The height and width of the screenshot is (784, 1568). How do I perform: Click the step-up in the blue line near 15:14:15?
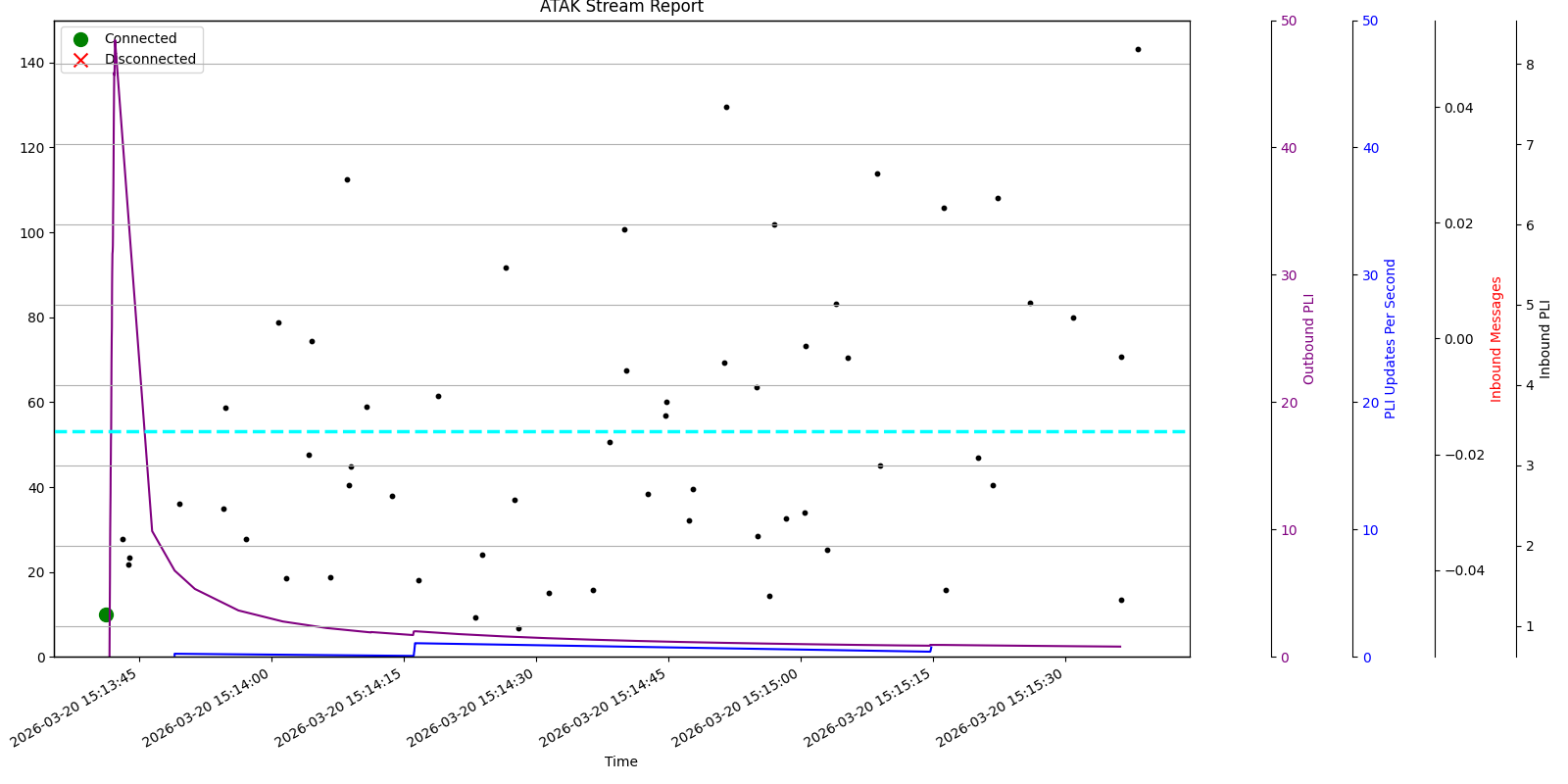(415, 649)
